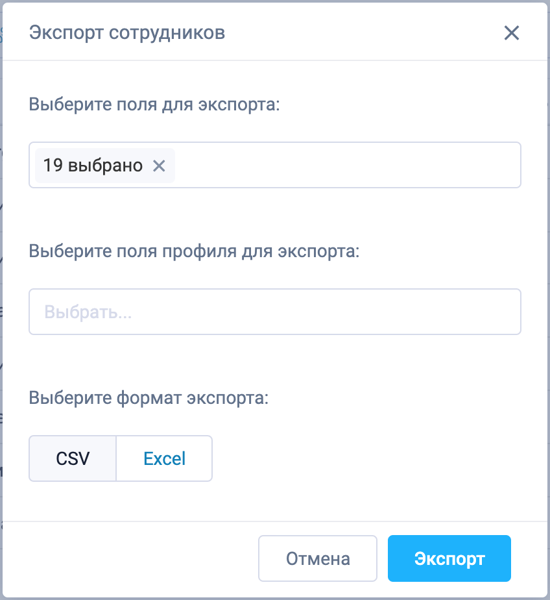Pick the Excel segment of the format switch

164,458
